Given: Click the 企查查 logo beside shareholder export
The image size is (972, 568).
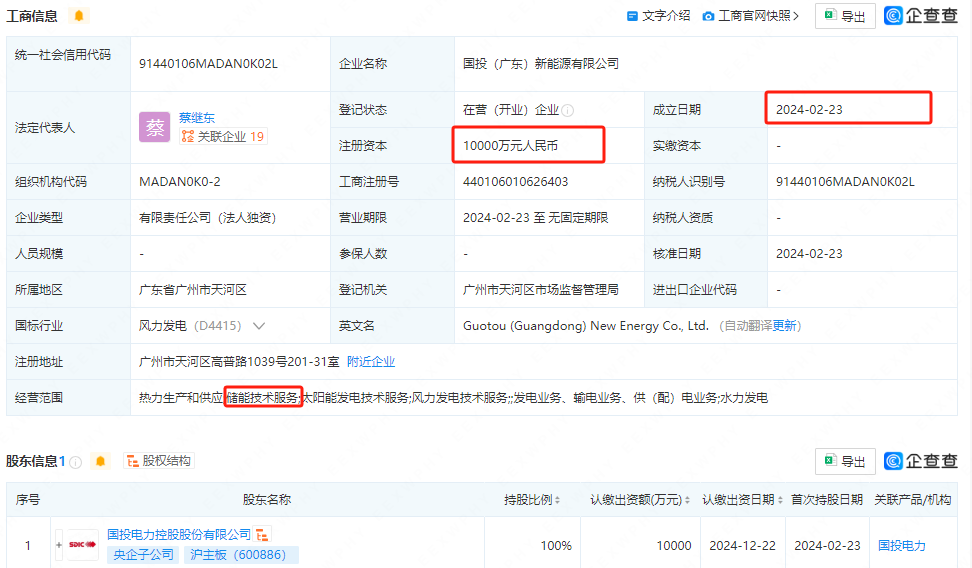Looking at the screenshot, I should click(x=921, y=461).
